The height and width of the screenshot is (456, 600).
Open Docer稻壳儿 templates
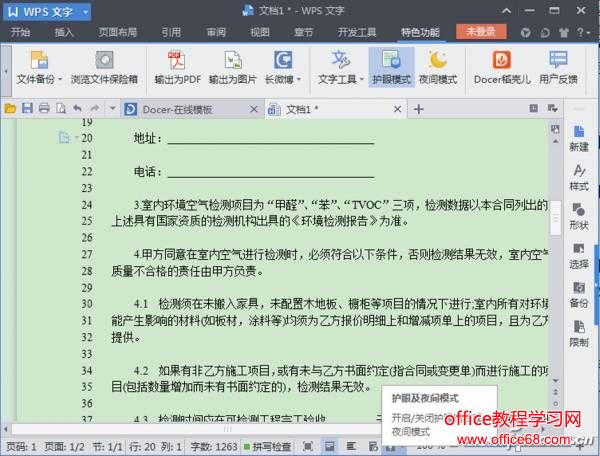pos(502,67)
